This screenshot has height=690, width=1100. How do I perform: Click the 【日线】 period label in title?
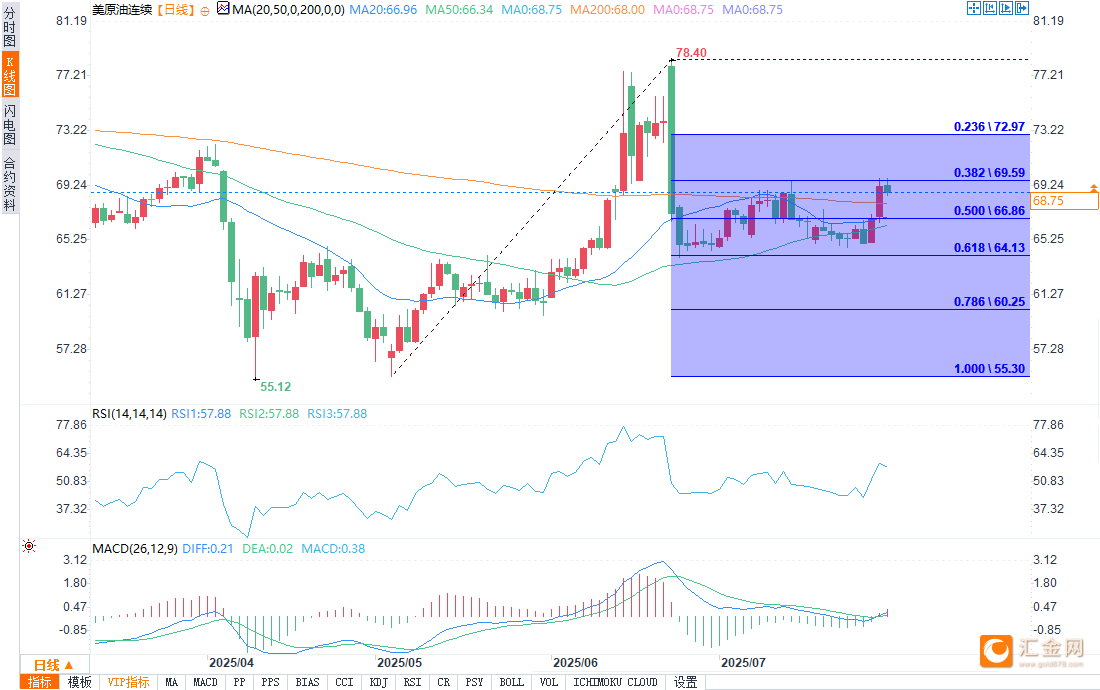175,10
